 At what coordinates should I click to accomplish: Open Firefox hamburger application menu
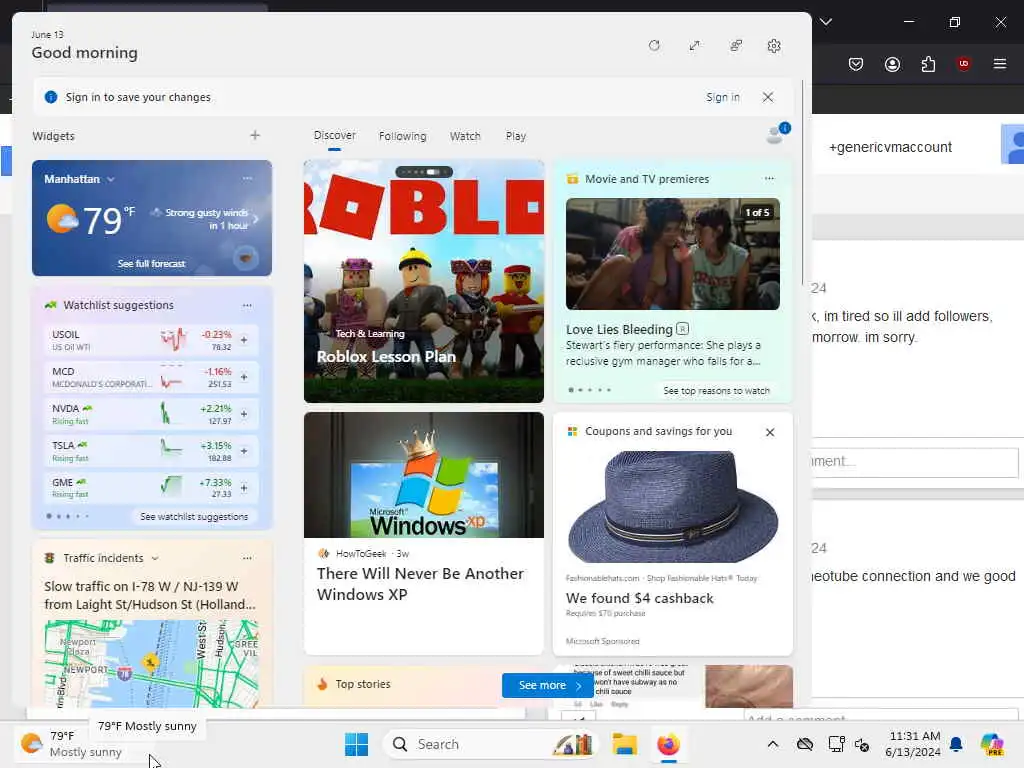pos(999,64)
